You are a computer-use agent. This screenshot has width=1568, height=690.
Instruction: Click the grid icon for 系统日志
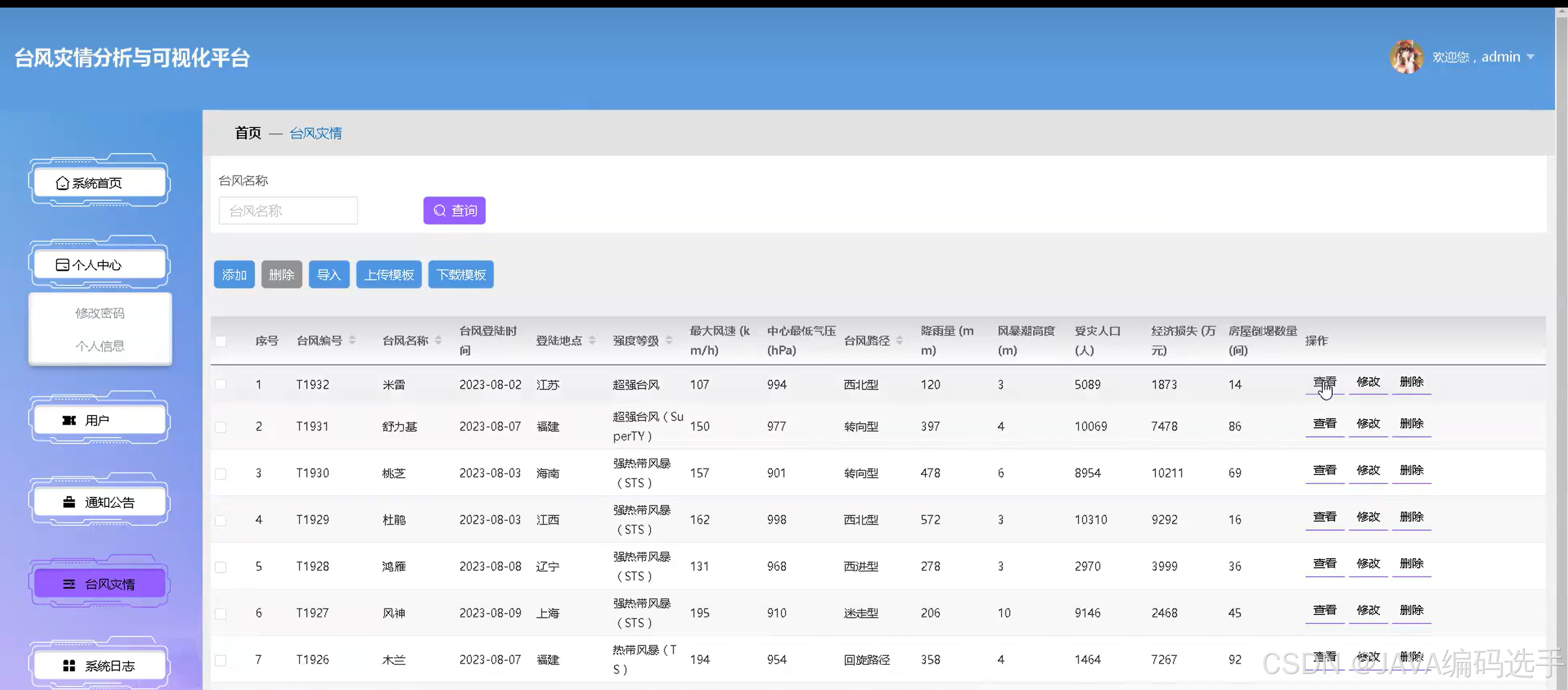(x=69, y=666)
